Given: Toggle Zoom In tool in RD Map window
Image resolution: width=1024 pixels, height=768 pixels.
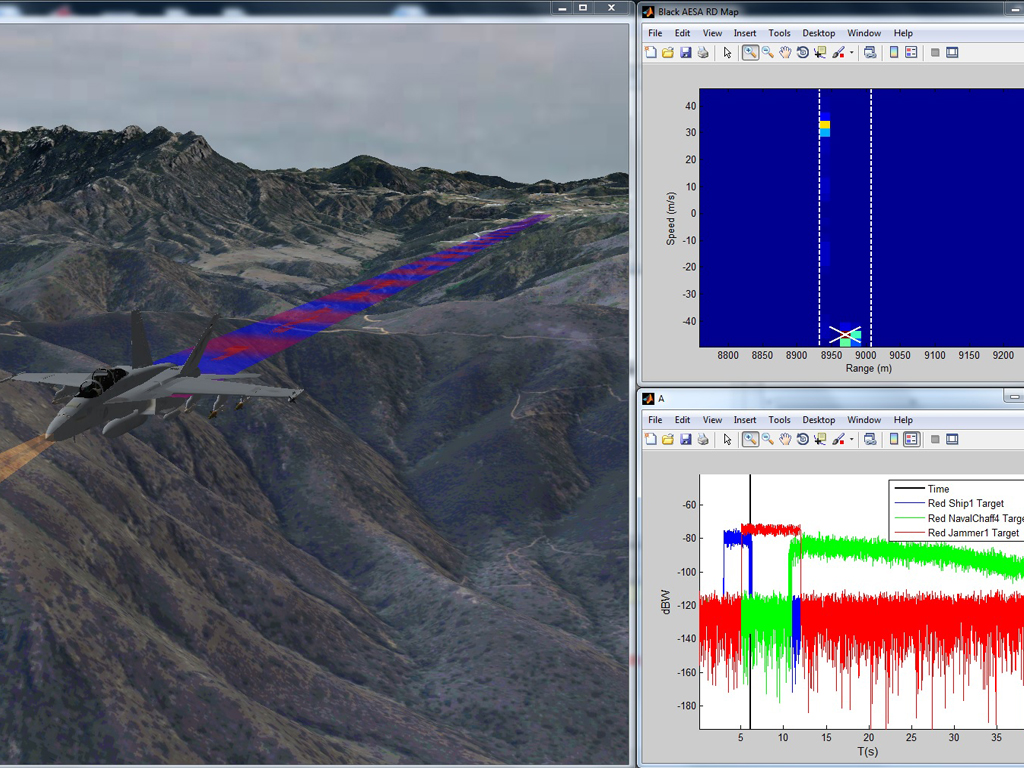Looking at the screenshot, I should click(x=750, y=53).
